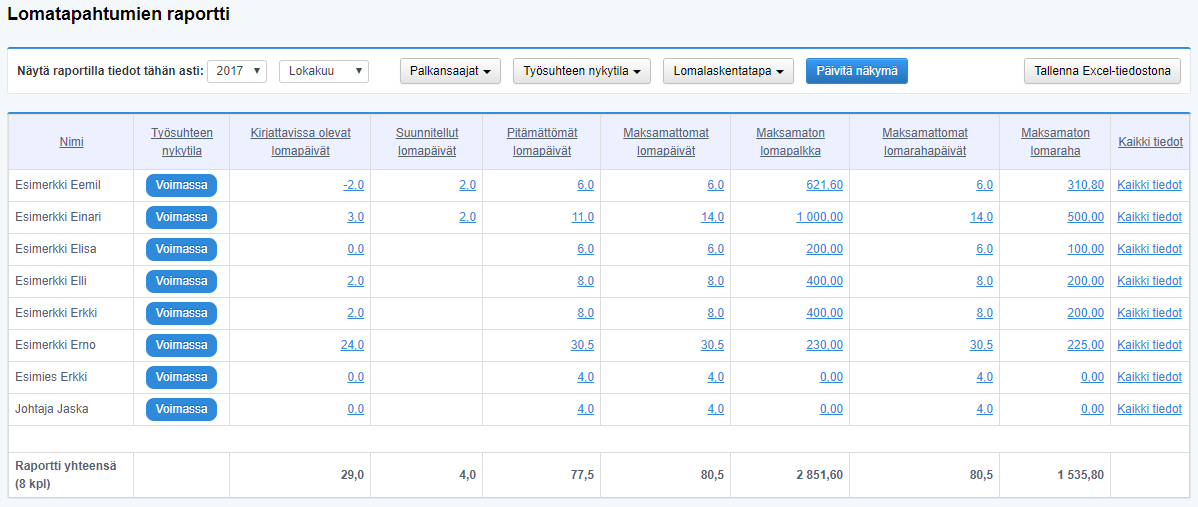The width and height of the screenshot is (1198, 507).
Task: Open the Lomalaskentatapa dropdown
Action: 728,71
